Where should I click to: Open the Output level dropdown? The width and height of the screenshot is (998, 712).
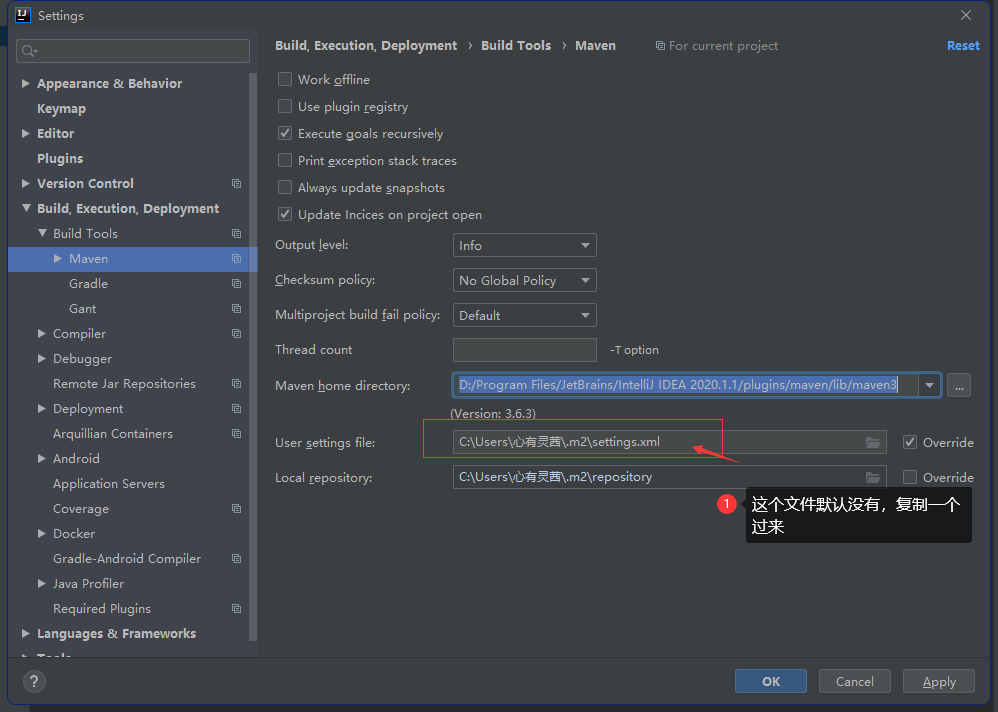click(524, 245)
